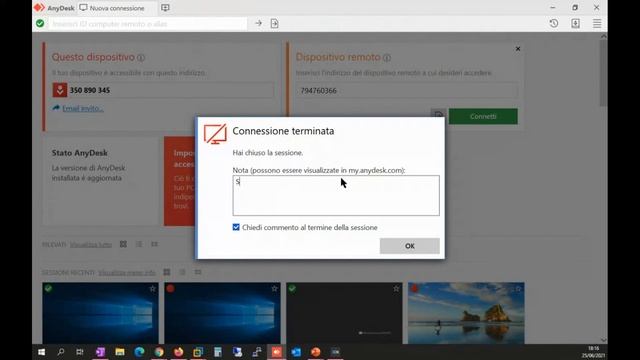
Task: Open Task View on the taskbar
Action: [80, 352]
